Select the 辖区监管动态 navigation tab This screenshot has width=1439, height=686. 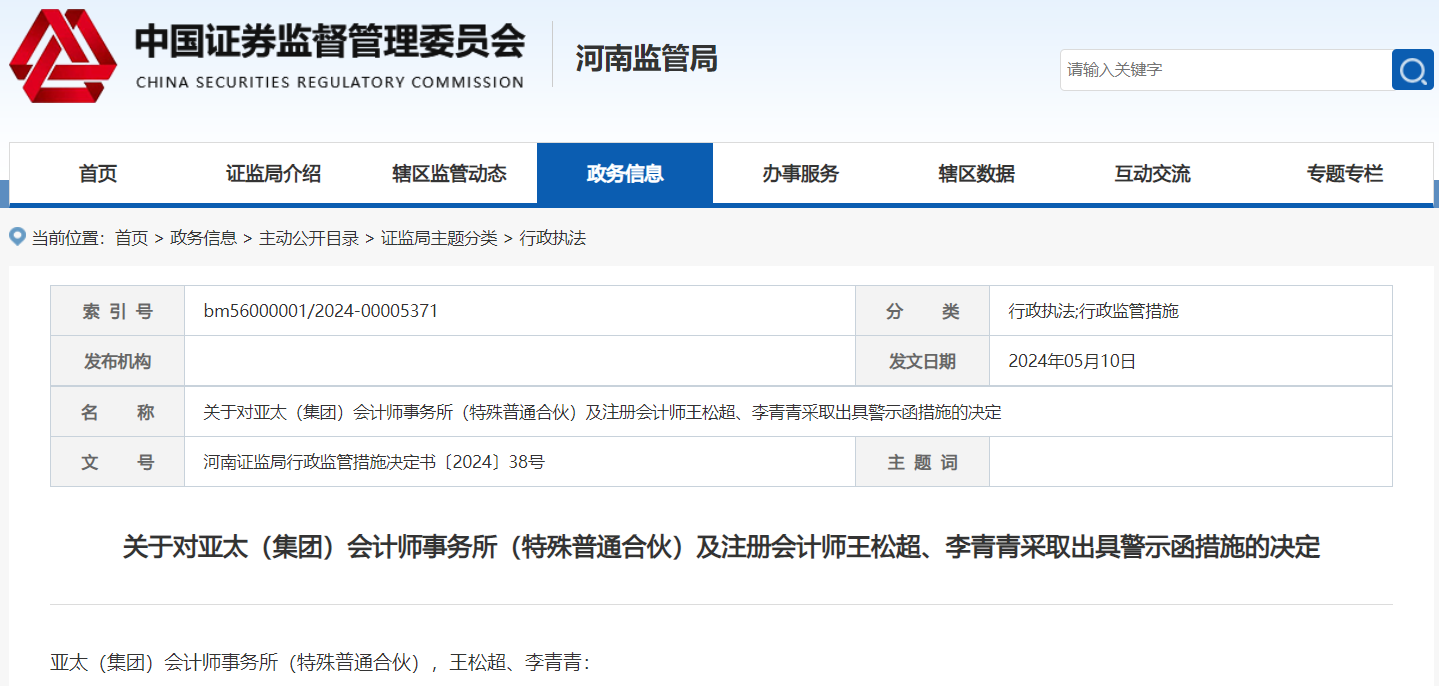[448, 172]
